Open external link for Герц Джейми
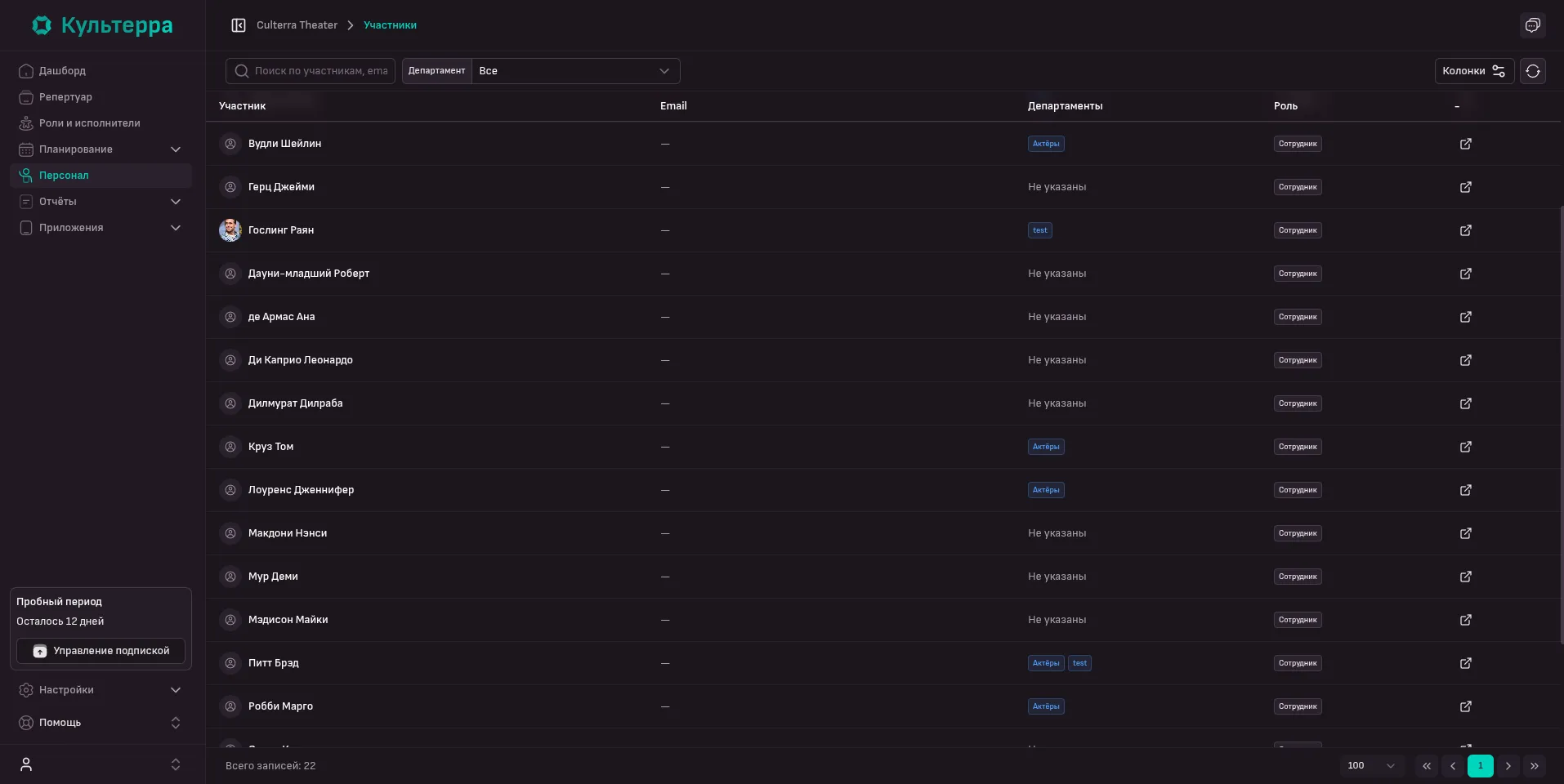This screenshot has height=784, width=1564. (x=1466, y=187)
